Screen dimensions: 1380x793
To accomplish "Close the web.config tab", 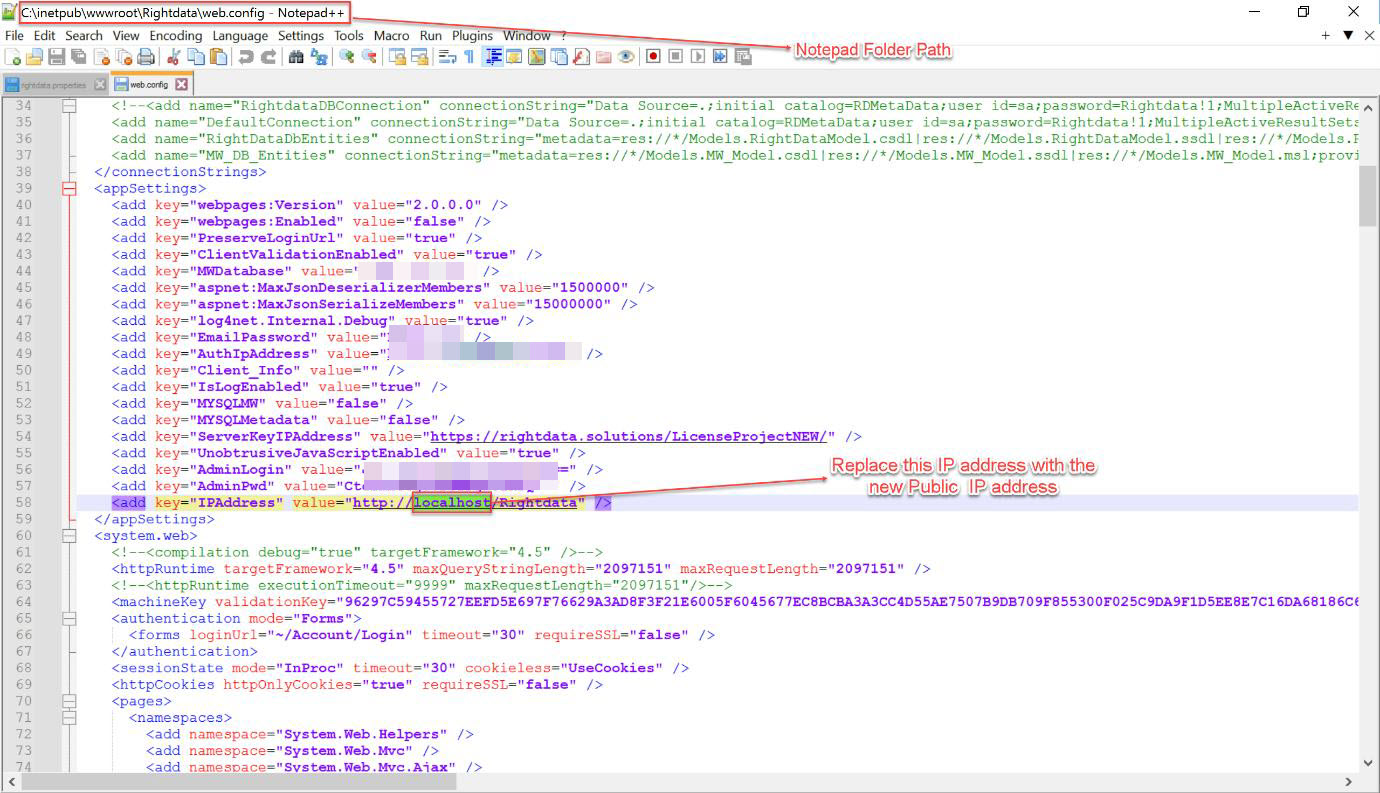I will click(x=182, y=85).
